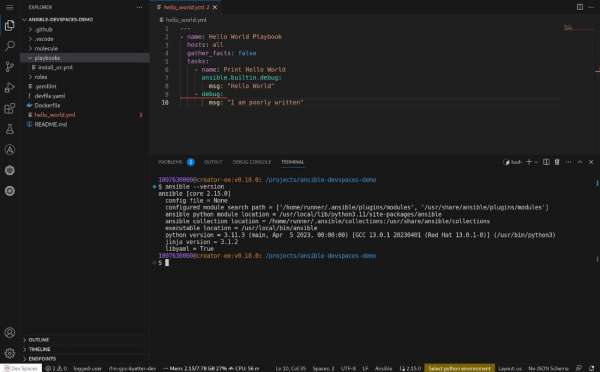The image size is (600, 372).
Task: Split the editor right
Action: pos(580,7)
